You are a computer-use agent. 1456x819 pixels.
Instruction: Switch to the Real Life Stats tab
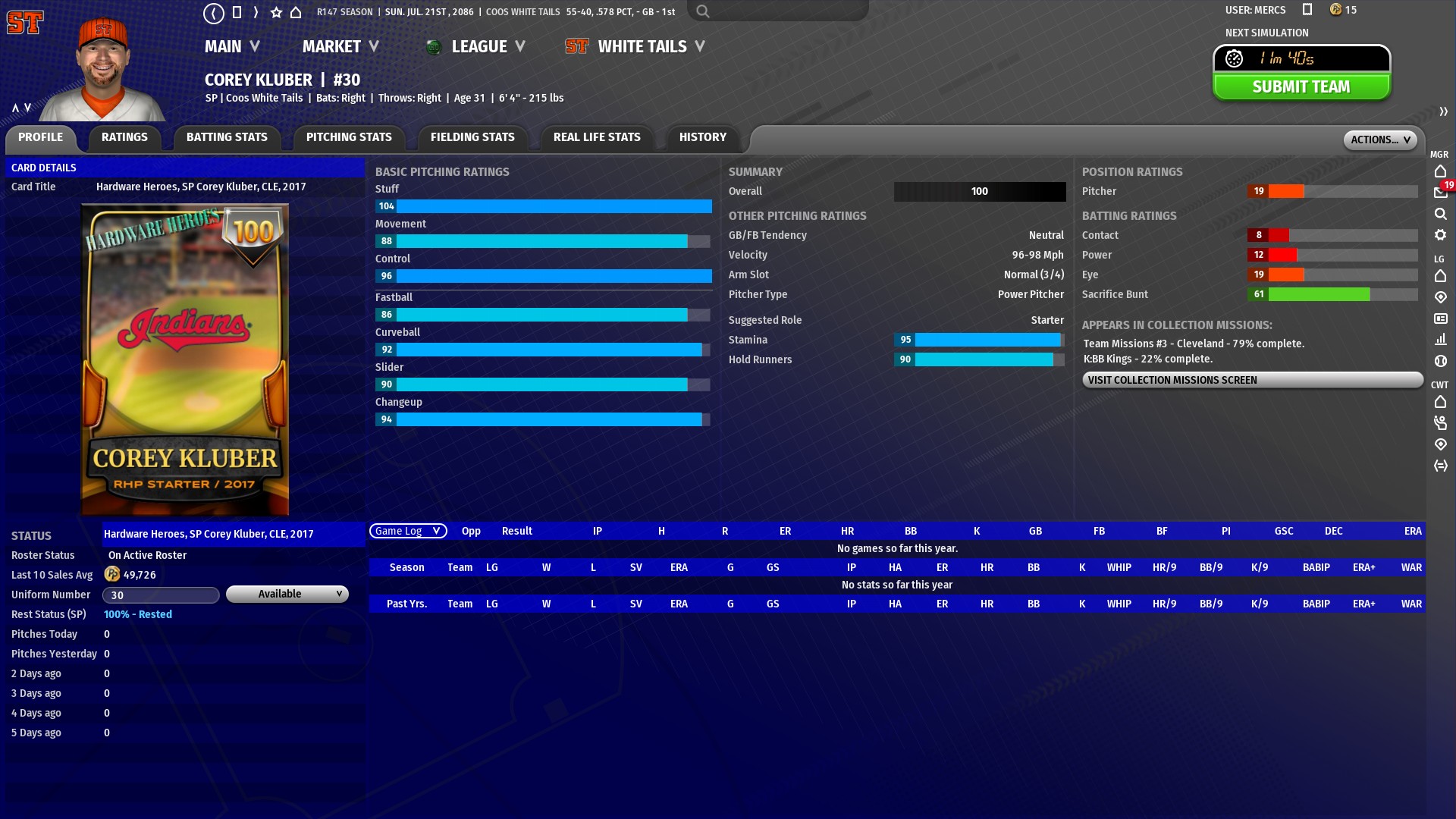click(x=597, y=137)
